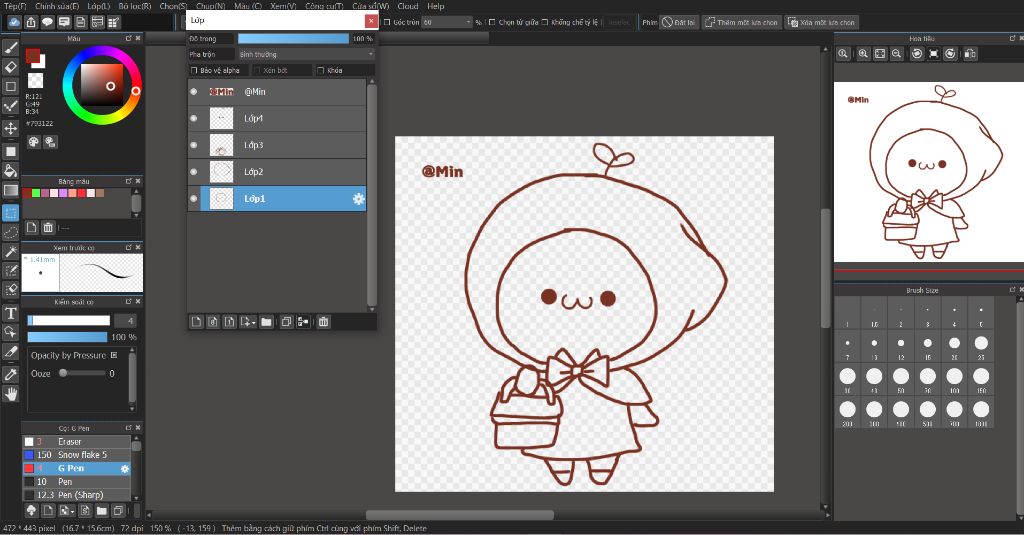Toggle visibility of Lớp3 layer
This screenshot has width=1024, height=535.
tap(194, 145)
